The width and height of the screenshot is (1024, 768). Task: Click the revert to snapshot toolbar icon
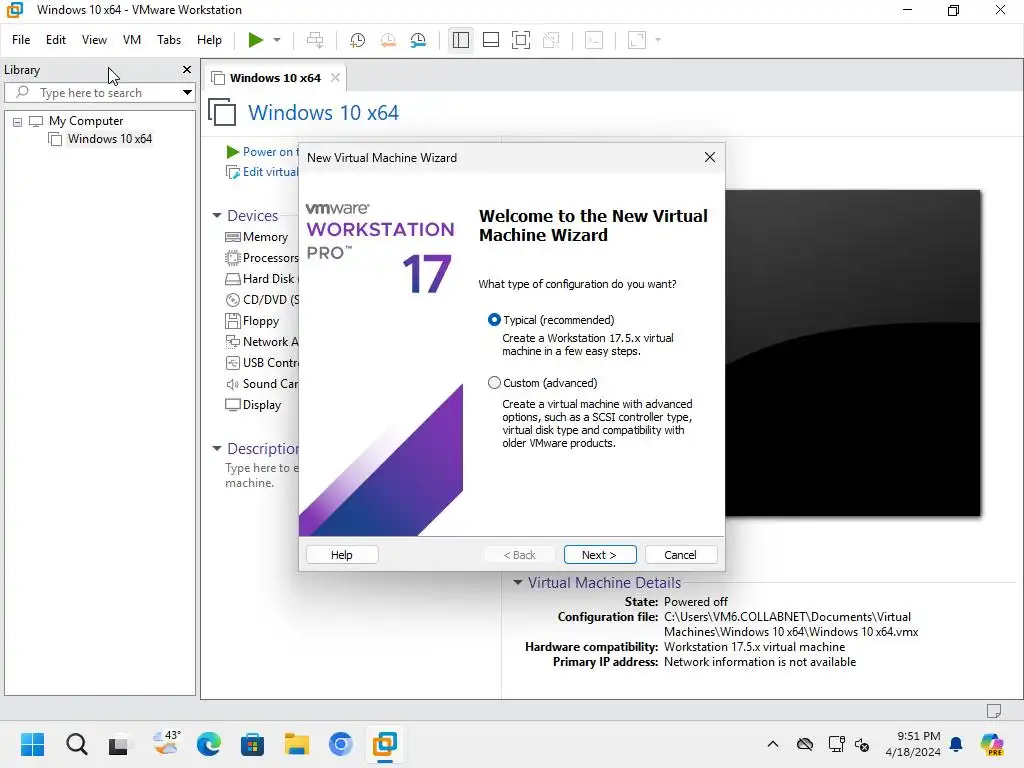coord(388,40)
